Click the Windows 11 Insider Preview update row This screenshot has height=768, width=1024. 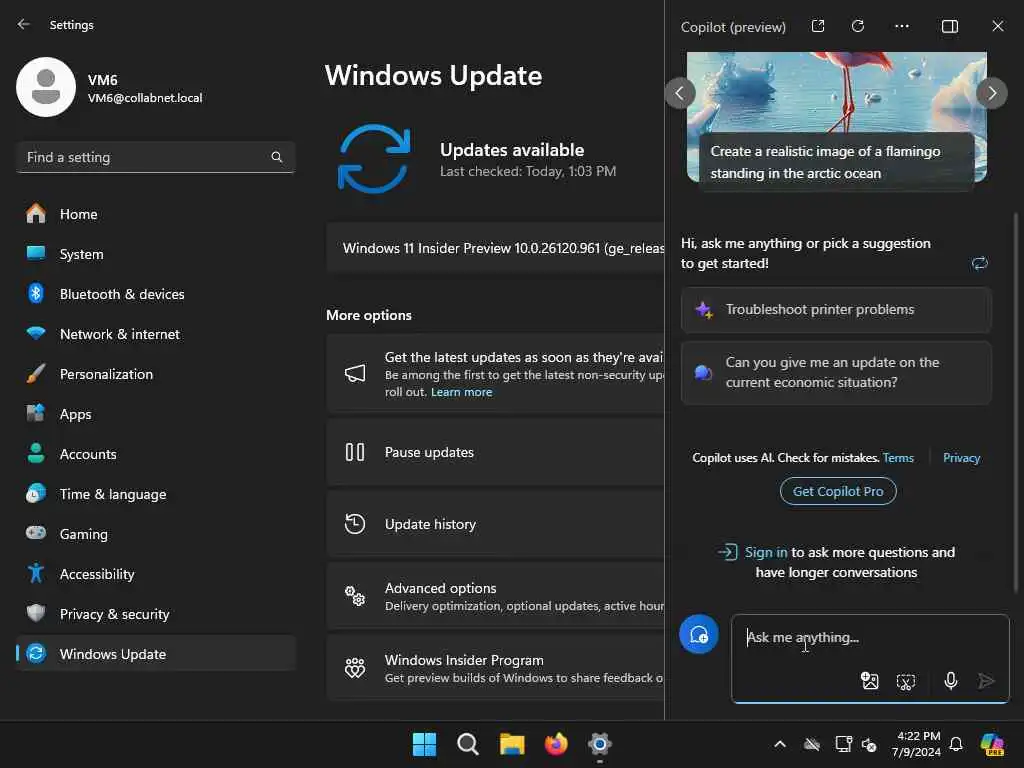click(x=496, y=248)
